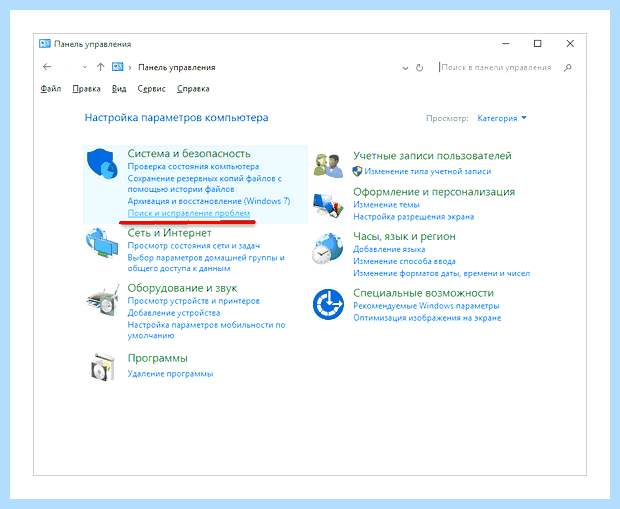This screenshot has width=620, height=509.
Task: Open Сеть и Интернет heading
Action: (169, 233)
